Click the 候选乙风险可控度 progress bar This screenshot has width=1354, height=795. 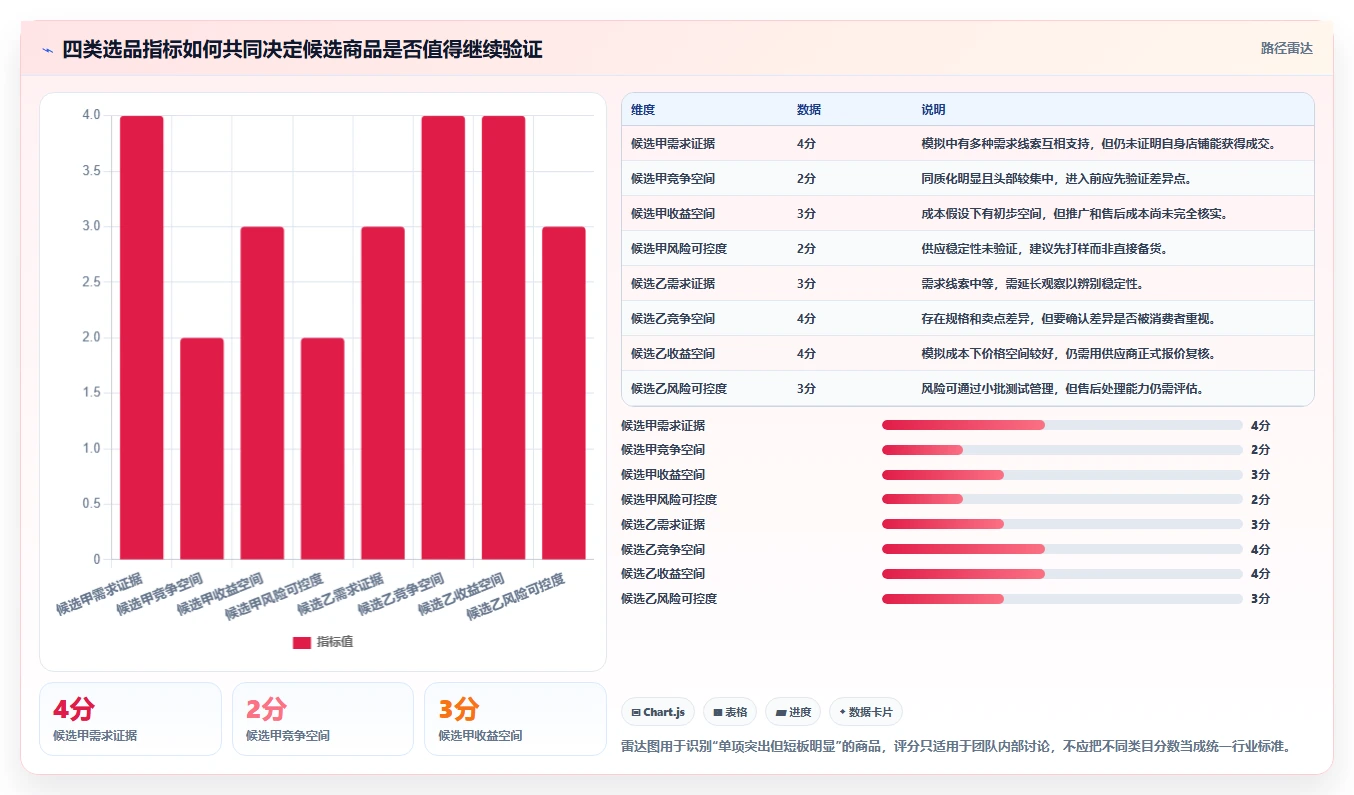pos(1062,599)
